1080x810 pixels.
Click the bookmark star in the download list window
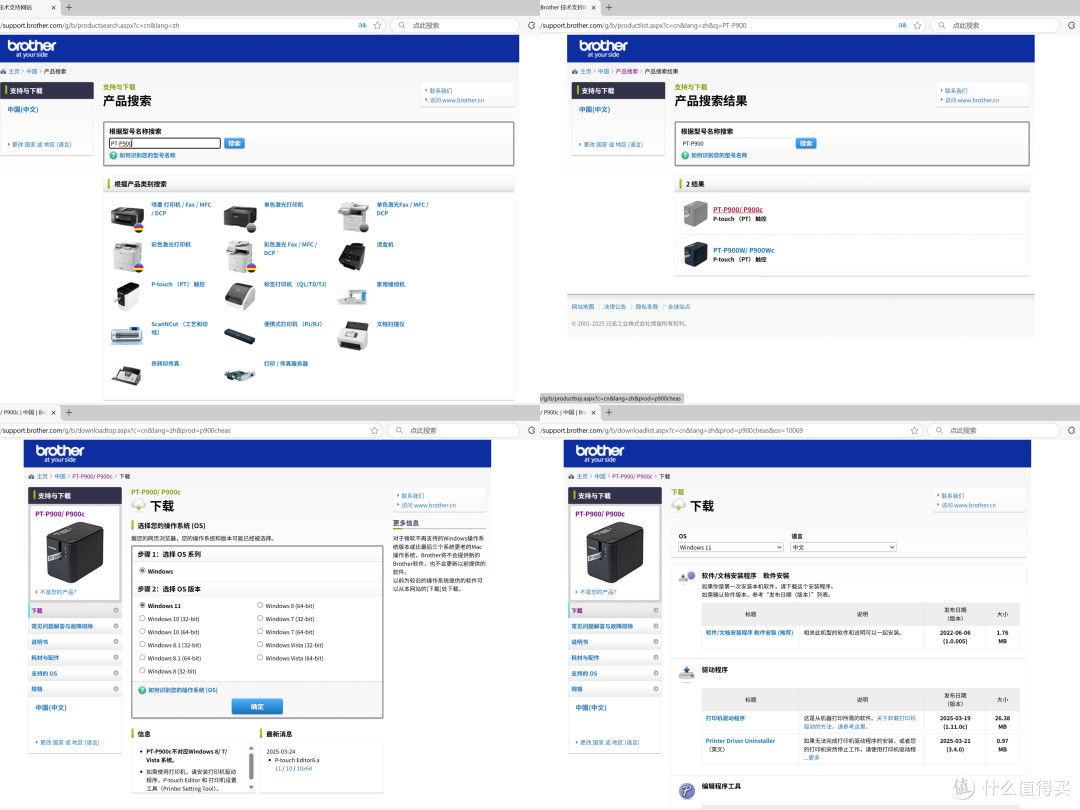click(915, 430)
